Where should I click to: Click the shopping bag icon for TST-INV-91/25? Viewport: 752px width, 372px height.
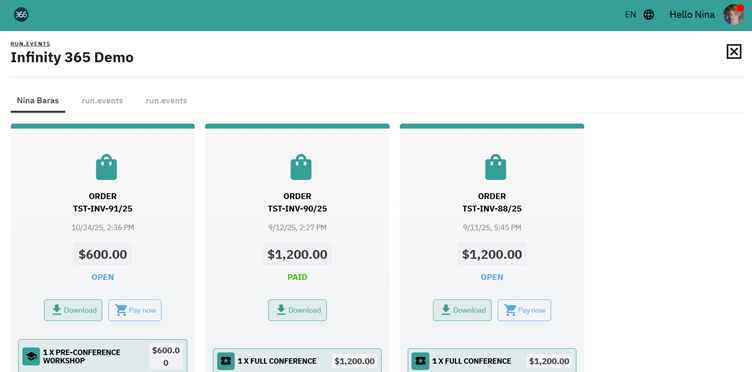pos(106,167)
